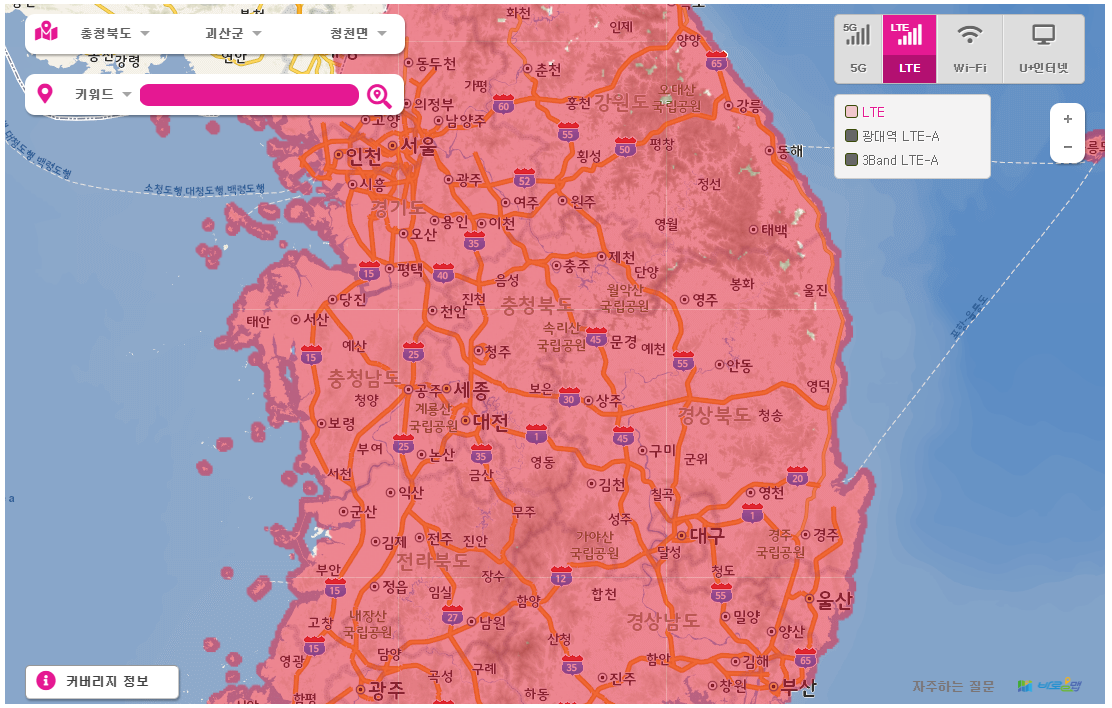
Task: Switch to the Wi-Fi tab label
Action: tap(969, 68)
